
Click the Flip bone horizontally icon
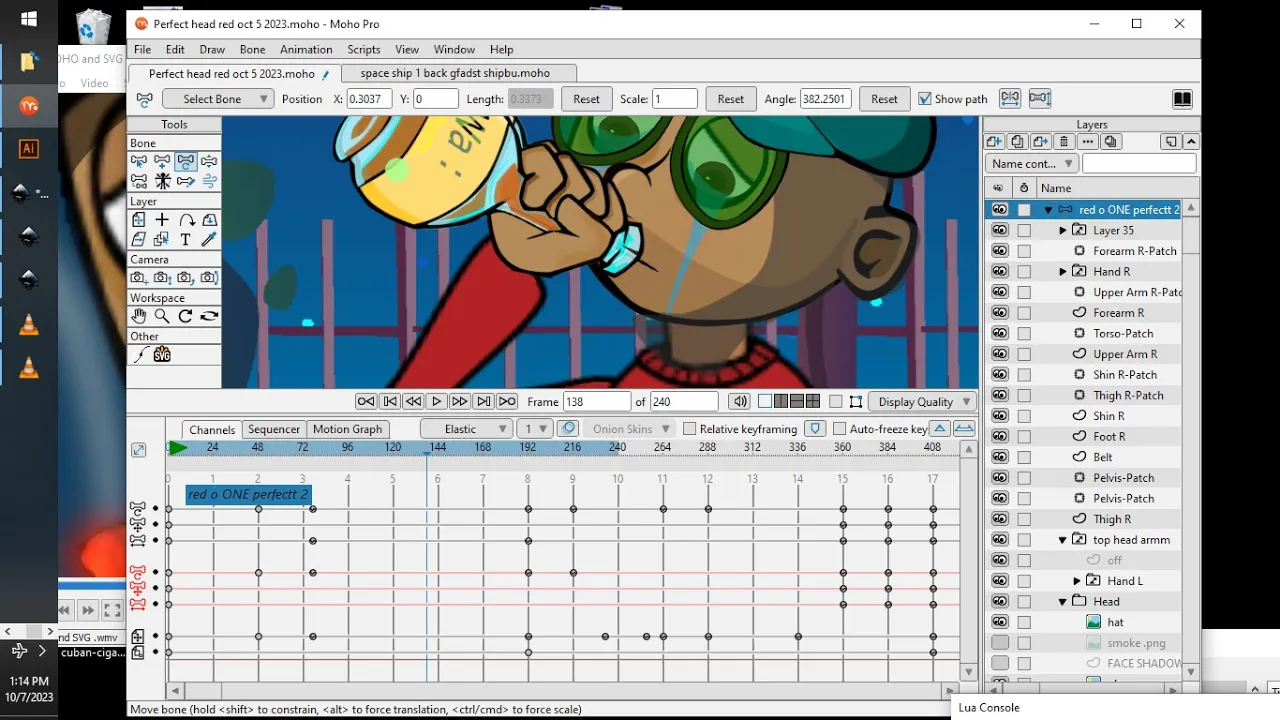click(1010, 99)
